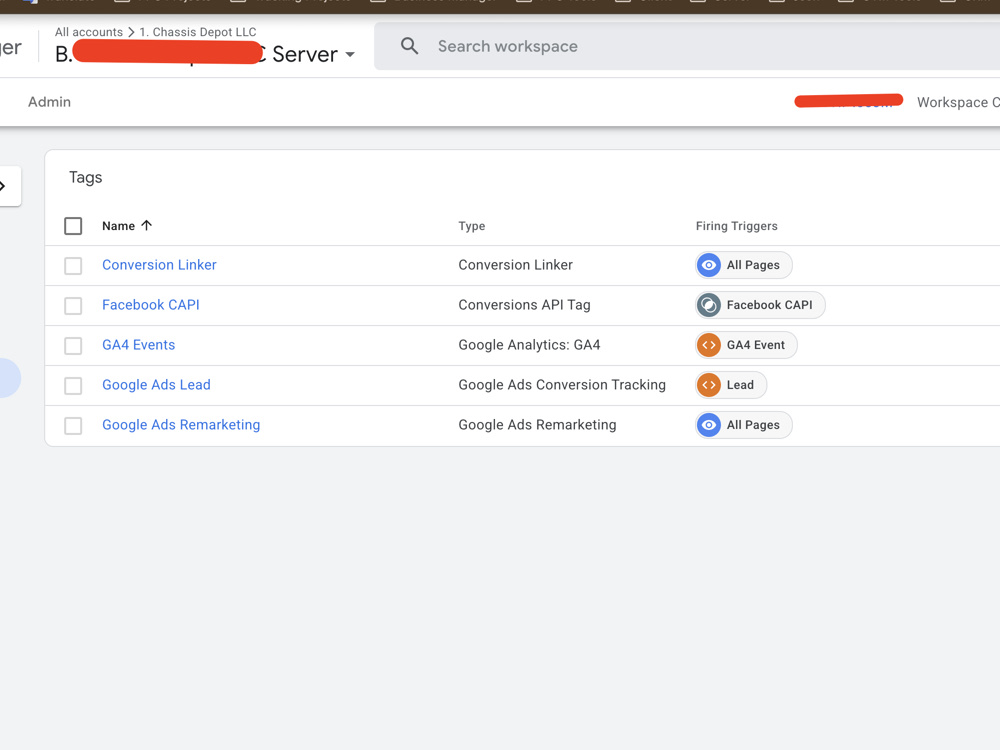Select the Conversion Linker tag checkbox

(x=73, y=265)
